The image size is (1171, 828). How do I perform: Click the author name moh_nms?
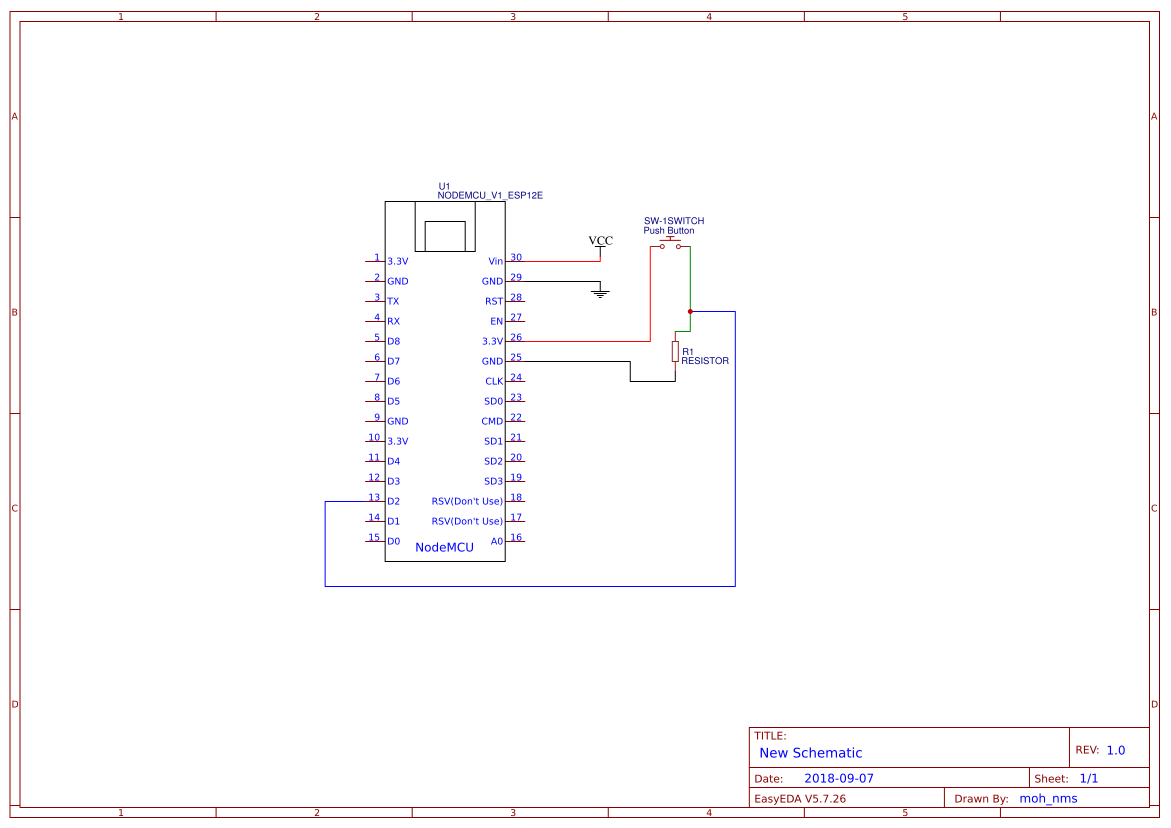pyautogui.click(x=1049, y=799)
